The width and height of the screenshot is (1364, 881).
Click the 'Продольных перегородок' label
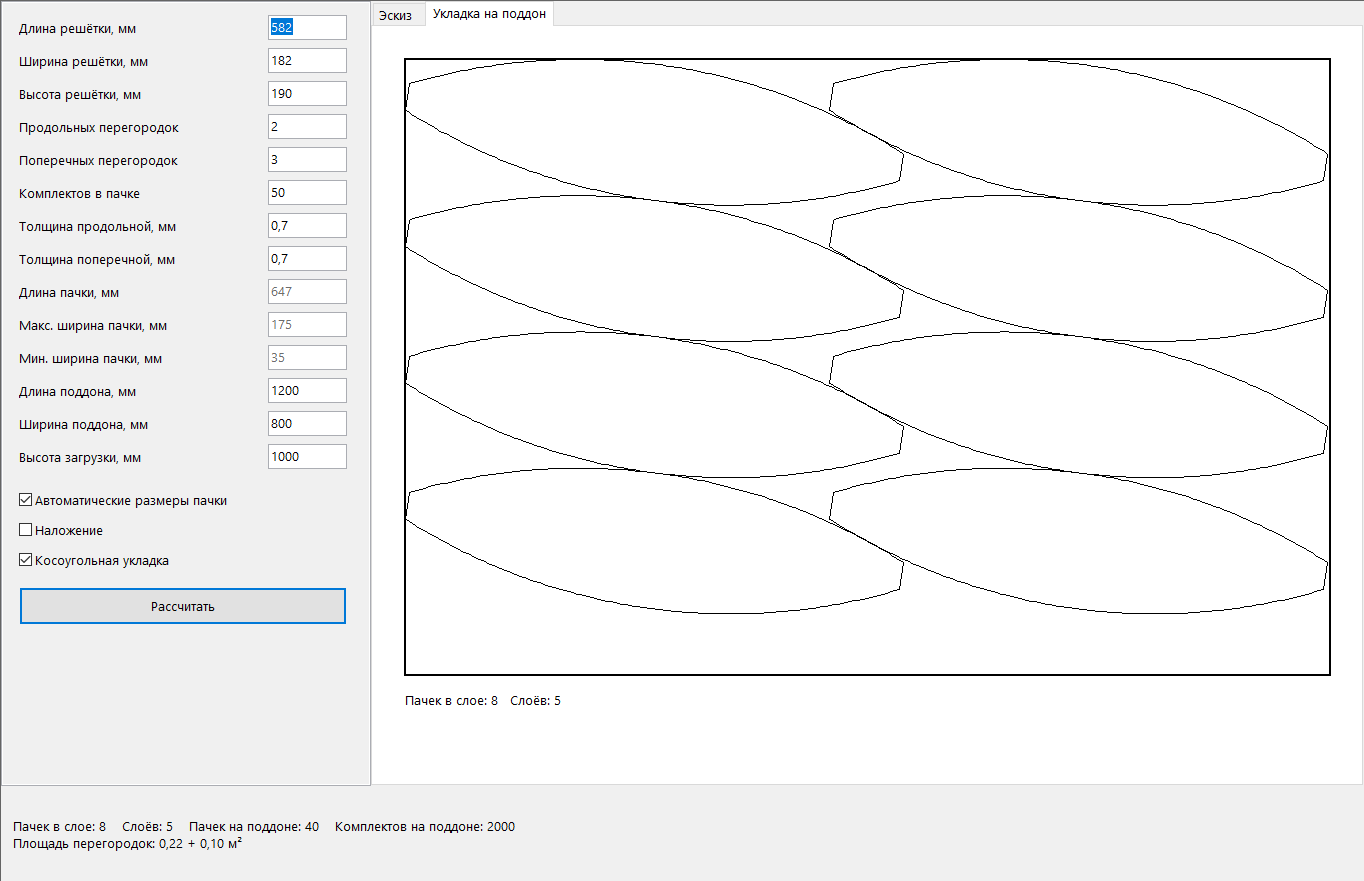click(x=99, y=128)
